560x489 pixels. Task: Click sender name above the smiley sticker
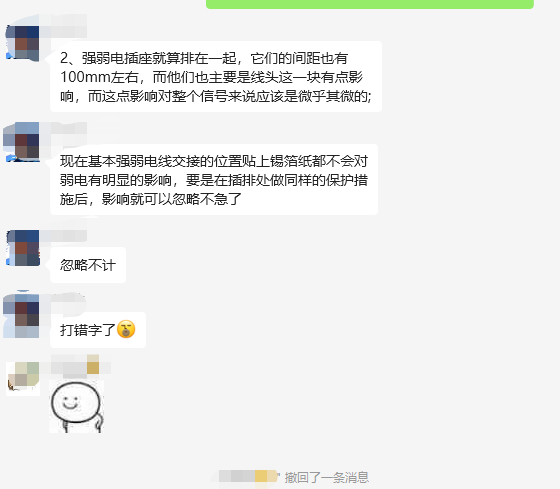coord(81,366)
